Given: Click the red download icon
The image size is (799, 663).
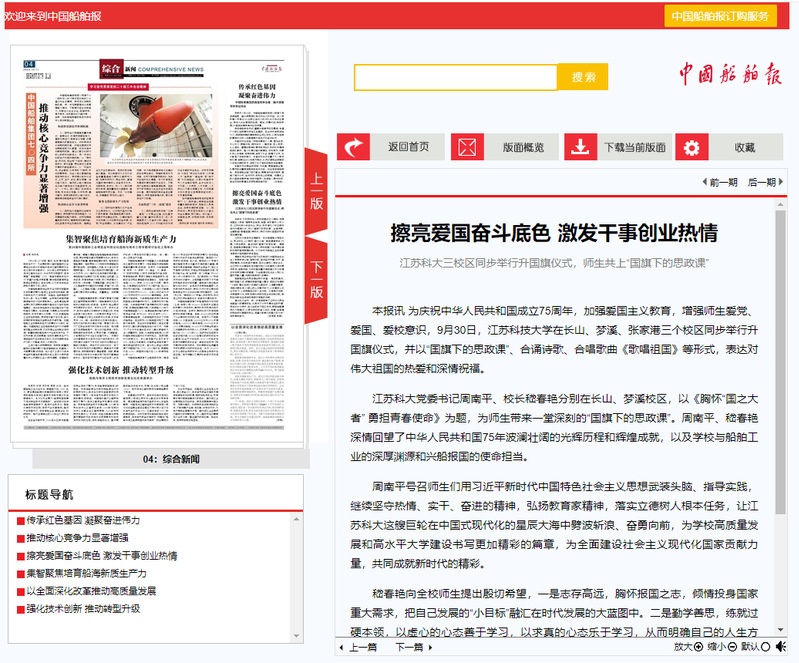Looking at the screenshot, I should coord(580,147).
